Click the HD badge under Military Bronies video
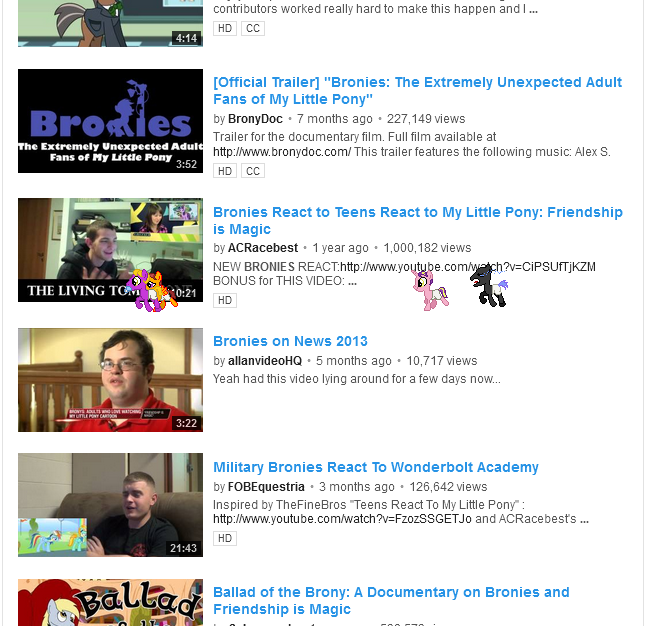 click(x=225, y=538)
